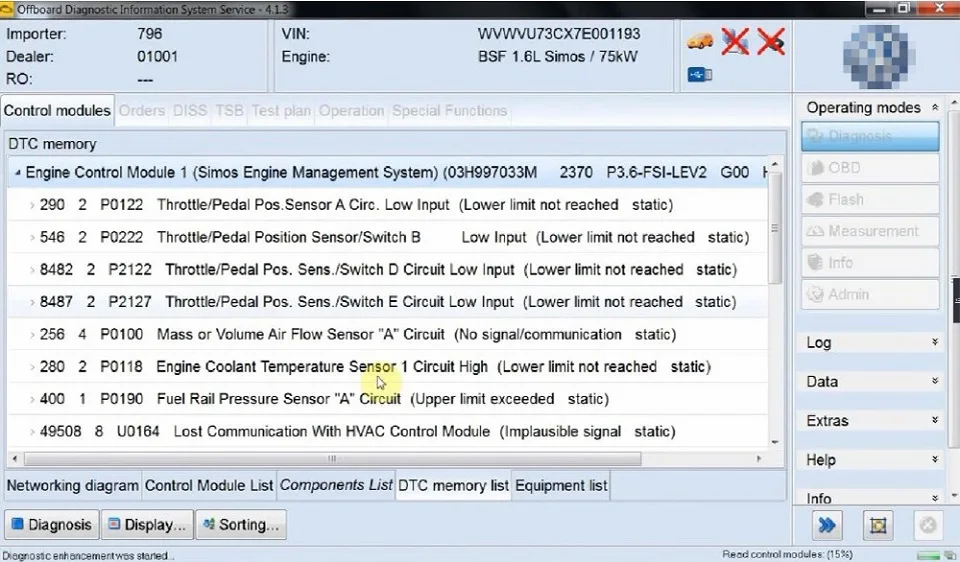Expand the U0164 fault entry
The image size is (960, 562).
click(32, 432)
